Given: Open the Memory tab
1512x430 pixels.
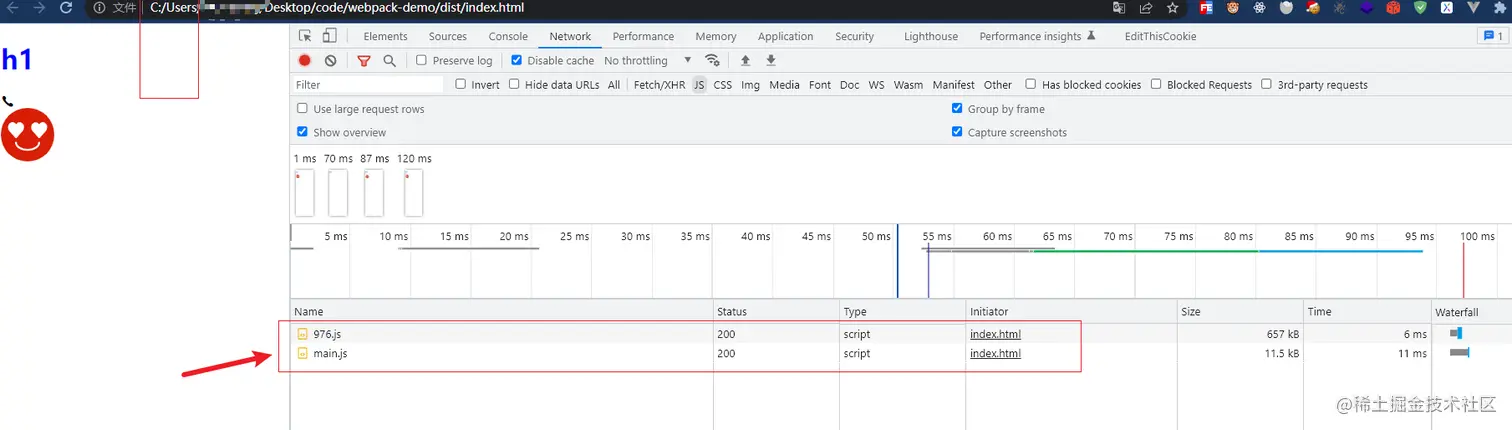Looking at the screenshot, I should tap(716, 37).
